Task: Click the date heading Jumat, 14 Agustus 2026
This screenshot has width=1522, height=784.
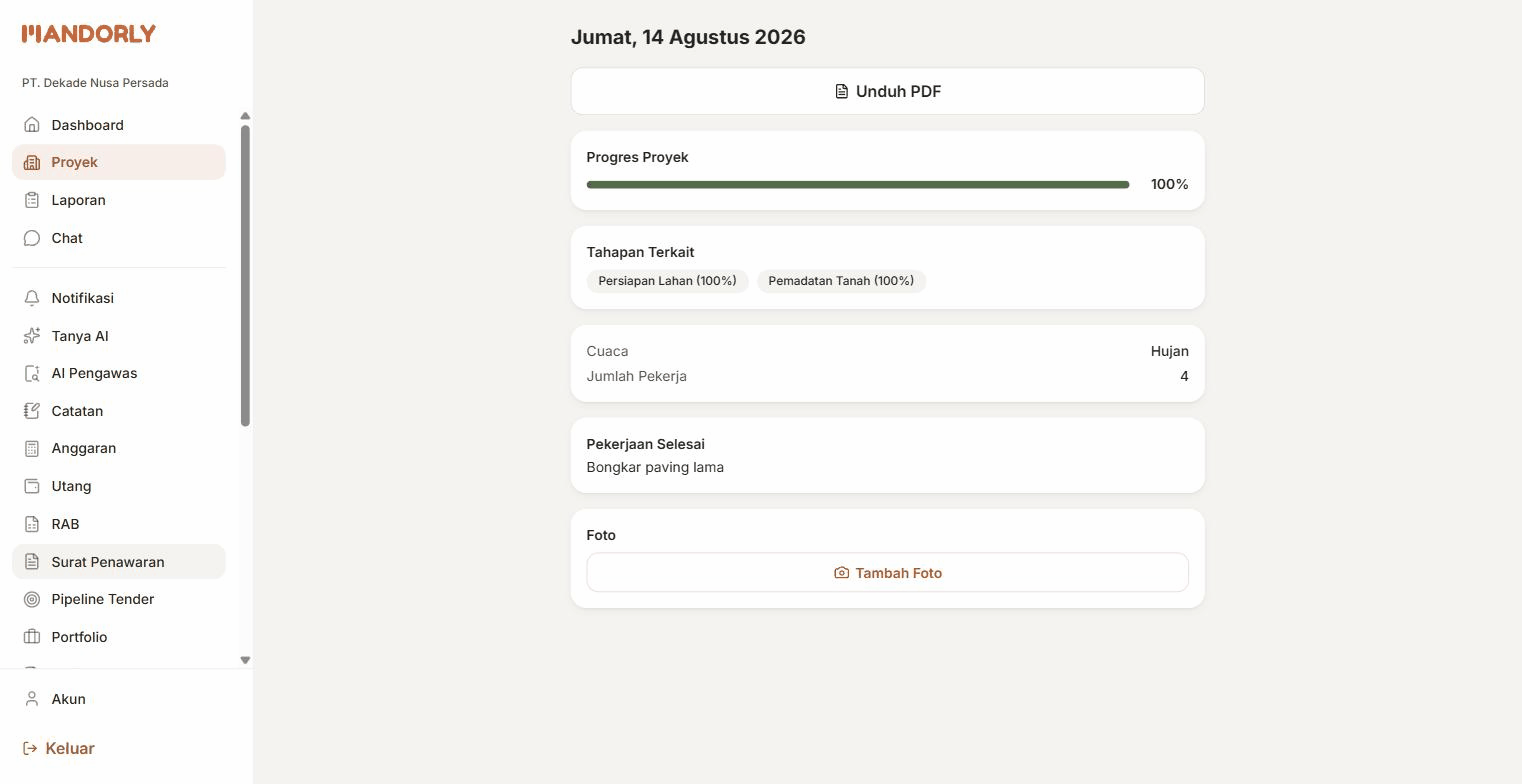Action: click(x=688, y=37)
